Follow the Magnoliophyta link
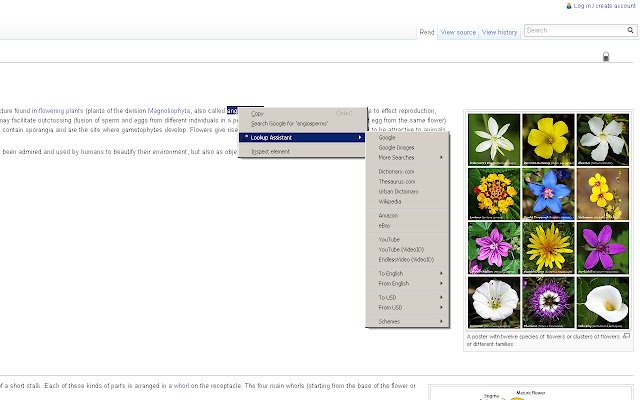Viewport: 640px width, 400px height. coord(169,111)
